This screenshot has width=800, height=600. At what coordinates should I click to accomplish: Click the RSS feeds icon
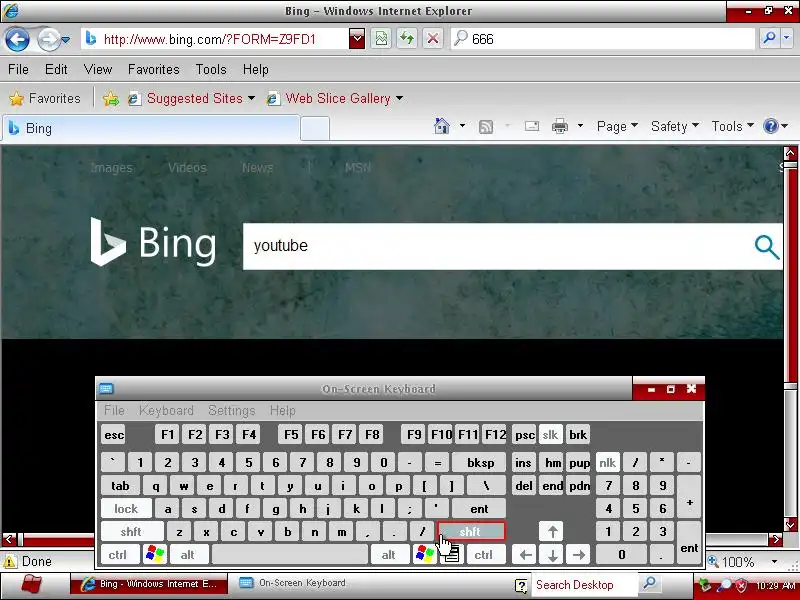[486, 127]
